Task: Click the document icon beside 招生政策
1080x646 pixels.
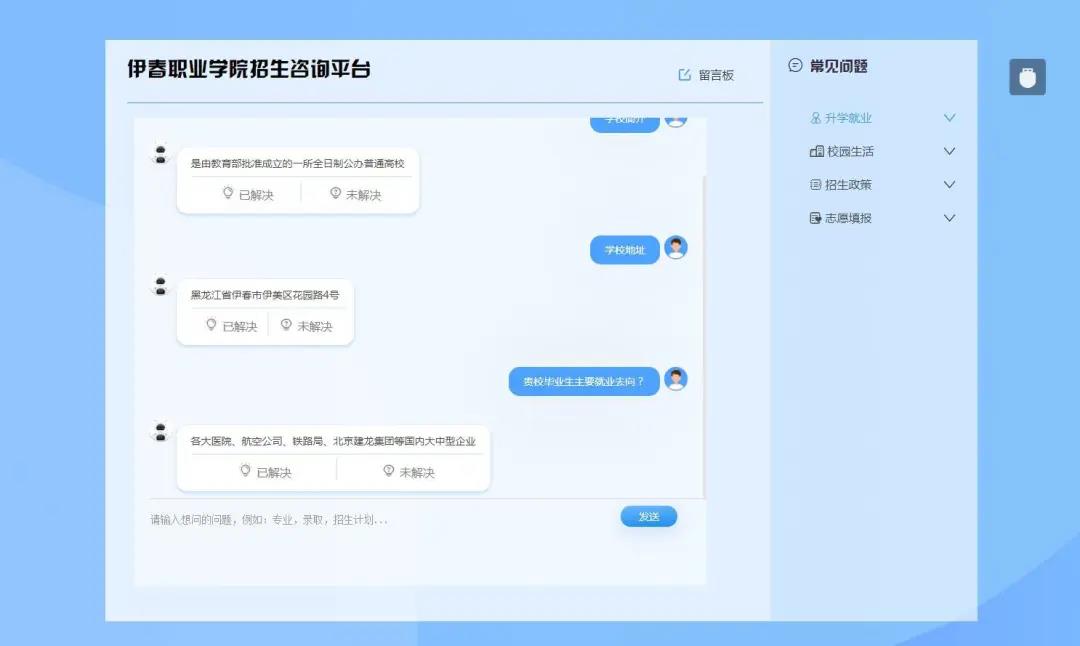Action: click(816, 184)
